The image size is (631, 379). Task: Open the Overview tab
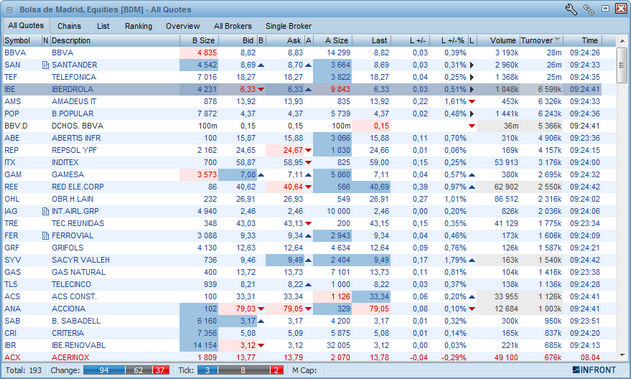click(x=183, y=26)
